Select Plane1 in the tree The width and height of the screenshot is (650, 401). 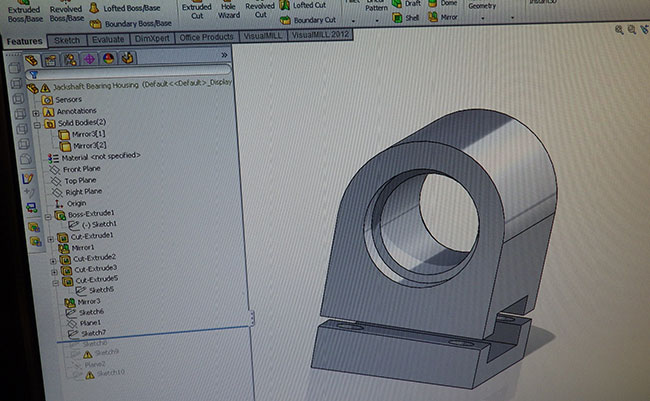[x=84, y=323]
